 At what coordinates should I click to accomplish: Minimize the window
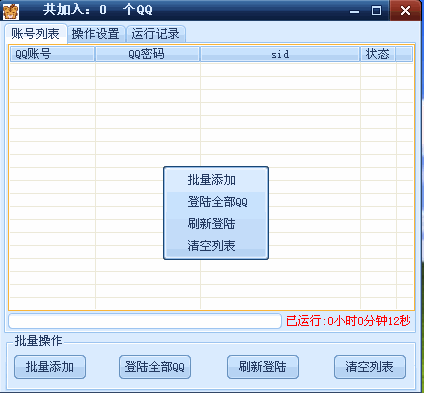[355, 11]
